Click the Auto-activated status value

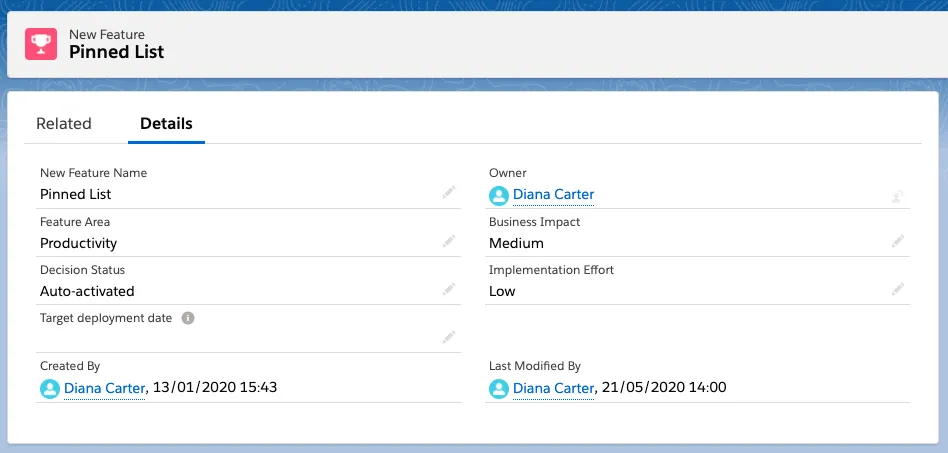click(x=87, y=291)
